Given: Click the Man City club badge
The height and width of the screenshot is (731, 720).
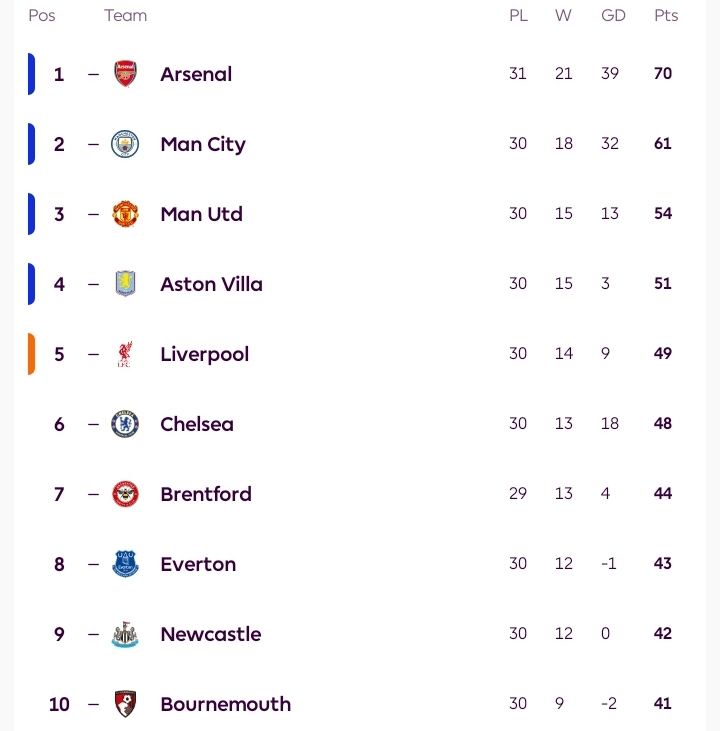Looking at the screenshot, I should pos(125,144).
